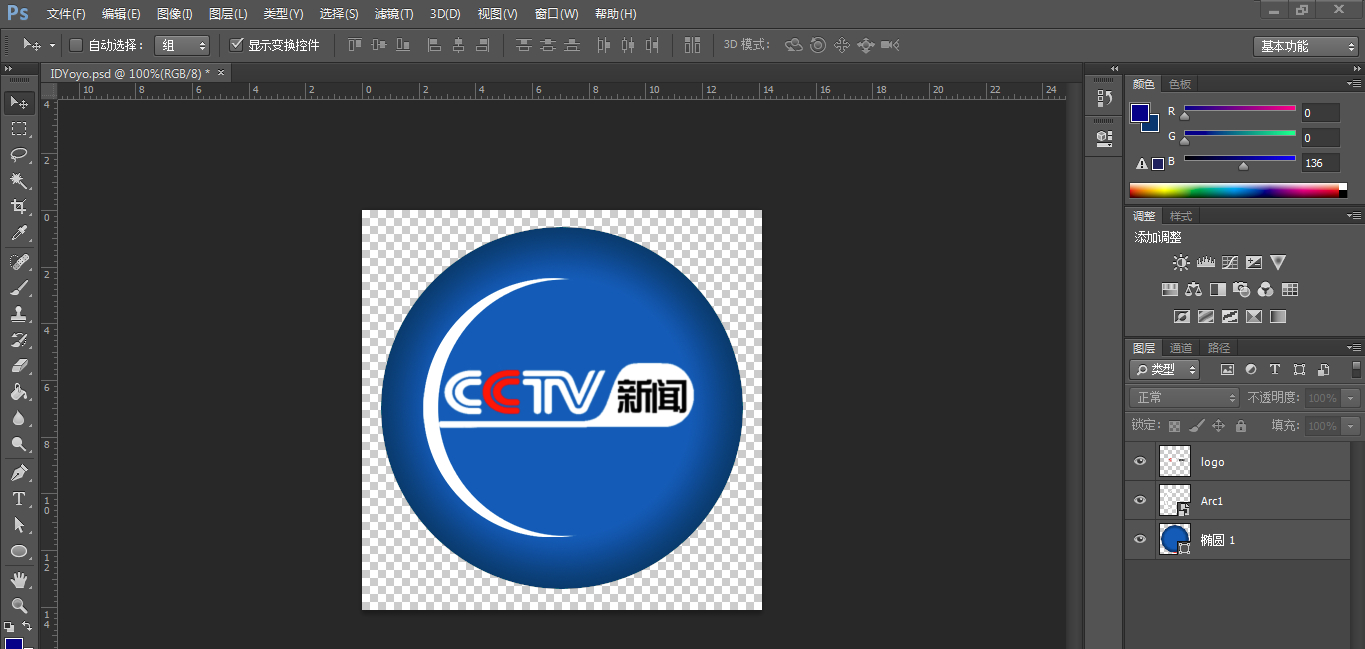Image resolution: width=1365 pixels, height=649 pixels.
Task: Click foreground color swatch in Color panel
Action: 1141,113
